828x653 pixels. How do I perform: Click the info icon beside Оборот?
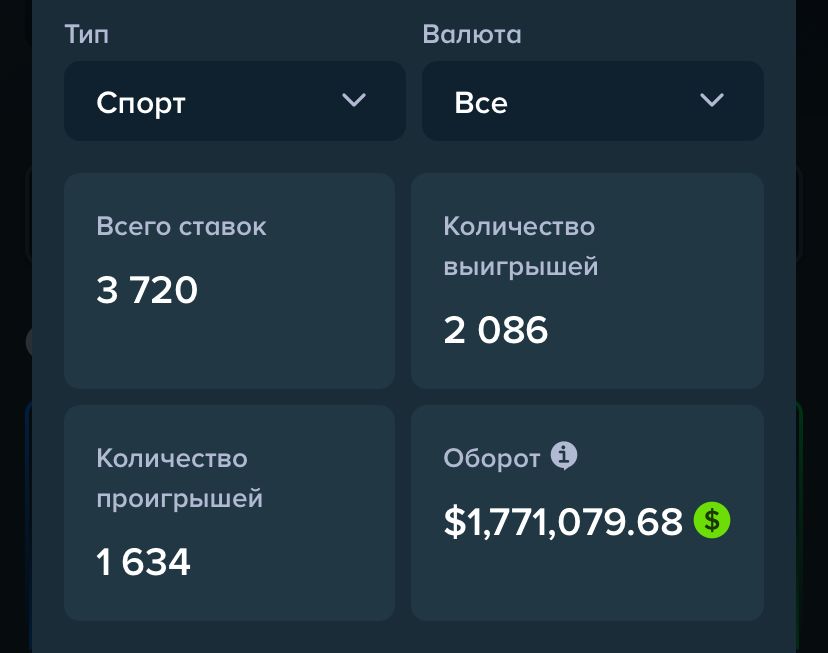[565, 457]
